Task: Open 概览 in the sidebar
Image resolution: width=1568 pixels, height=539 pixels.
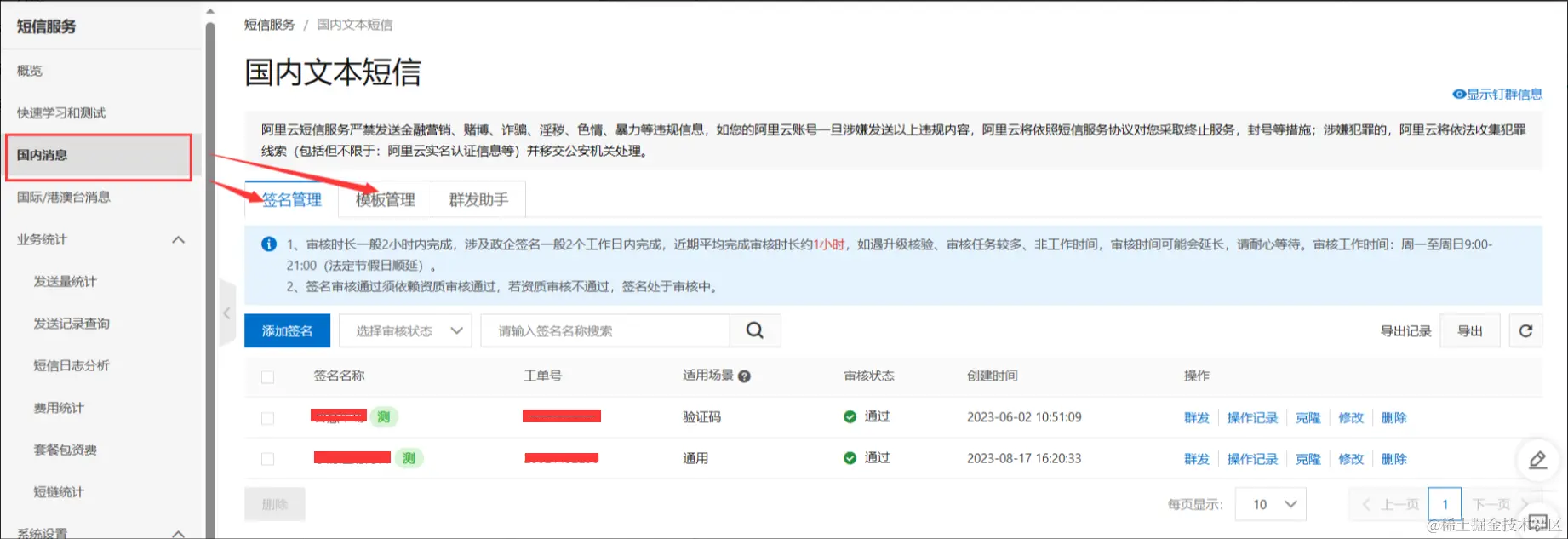Action: tap(30, 71)
